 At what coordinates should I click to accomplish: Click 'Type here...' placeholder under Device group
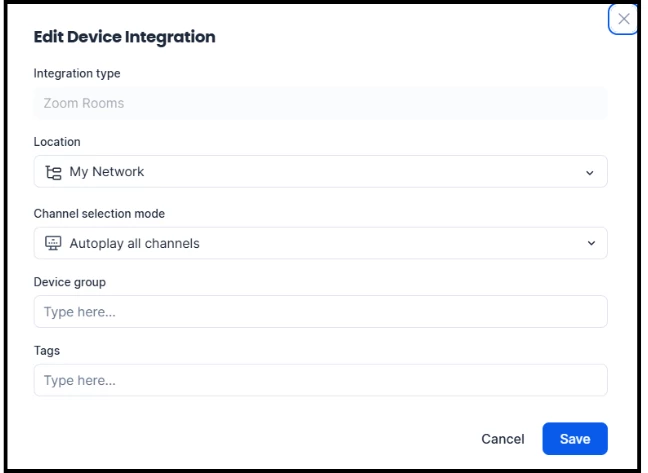coord(80,312)
